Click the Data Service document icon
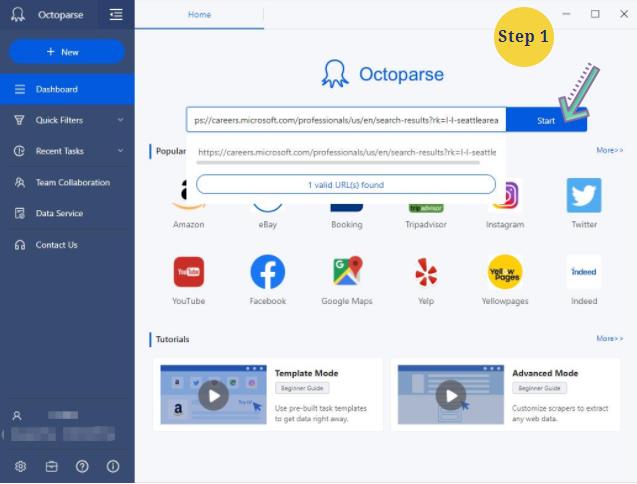The width and height of the screenshot is (637, 484). 20,213
